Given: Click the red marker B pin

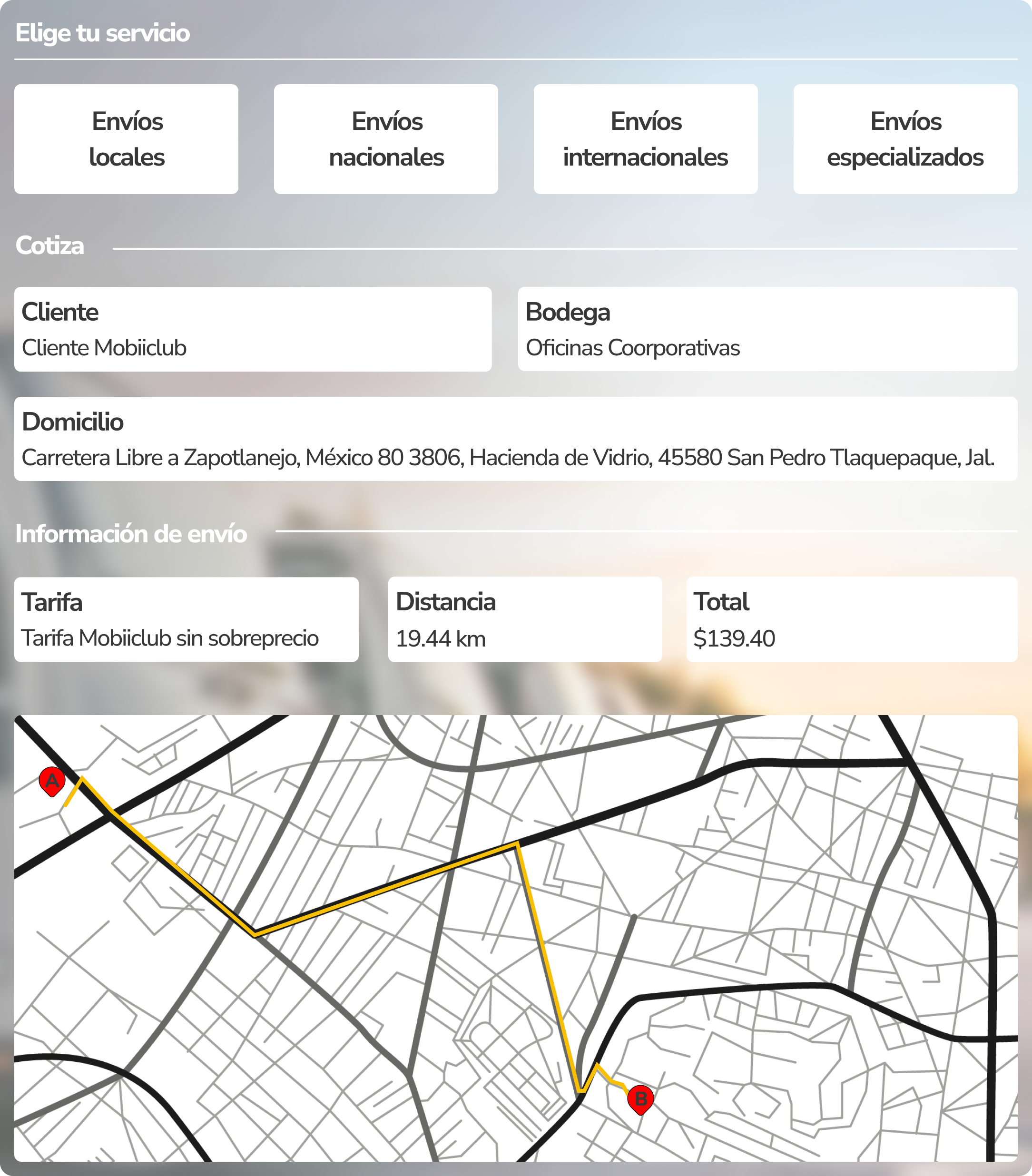Looking at the screenshot, I should [x=640, y=1098].
